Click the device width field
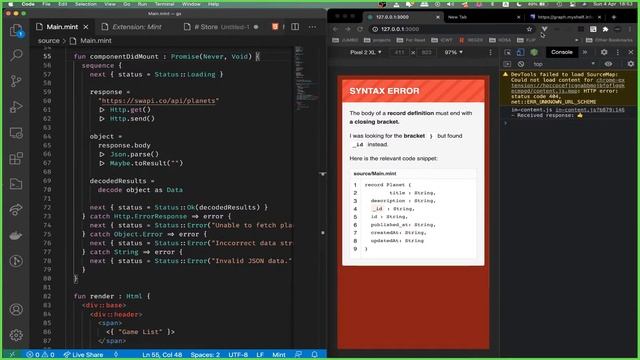640x360 pixels. (x=399, y=52)
